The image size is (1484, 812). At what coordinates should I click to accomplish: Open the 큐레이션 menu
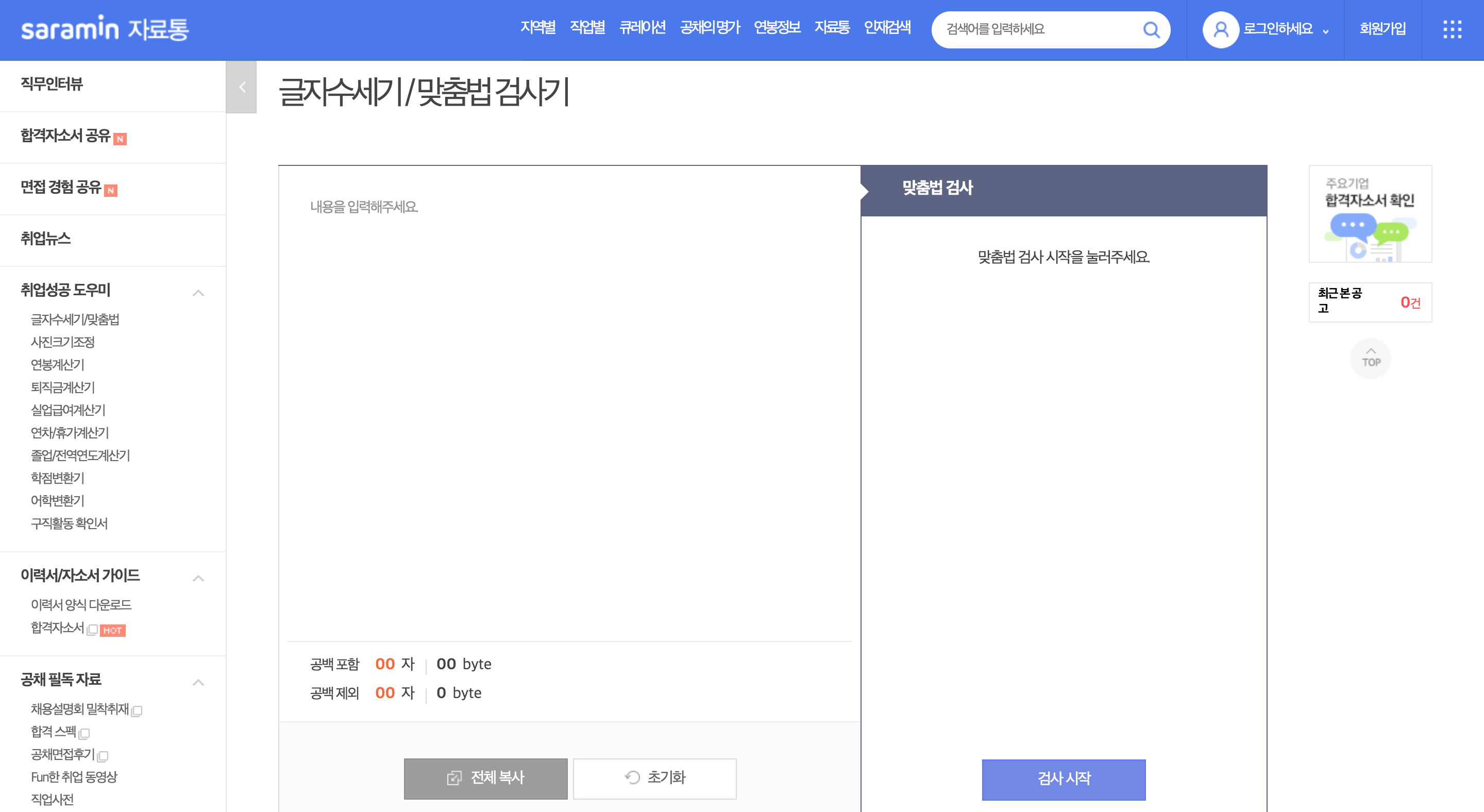click(x=643, y=28)
